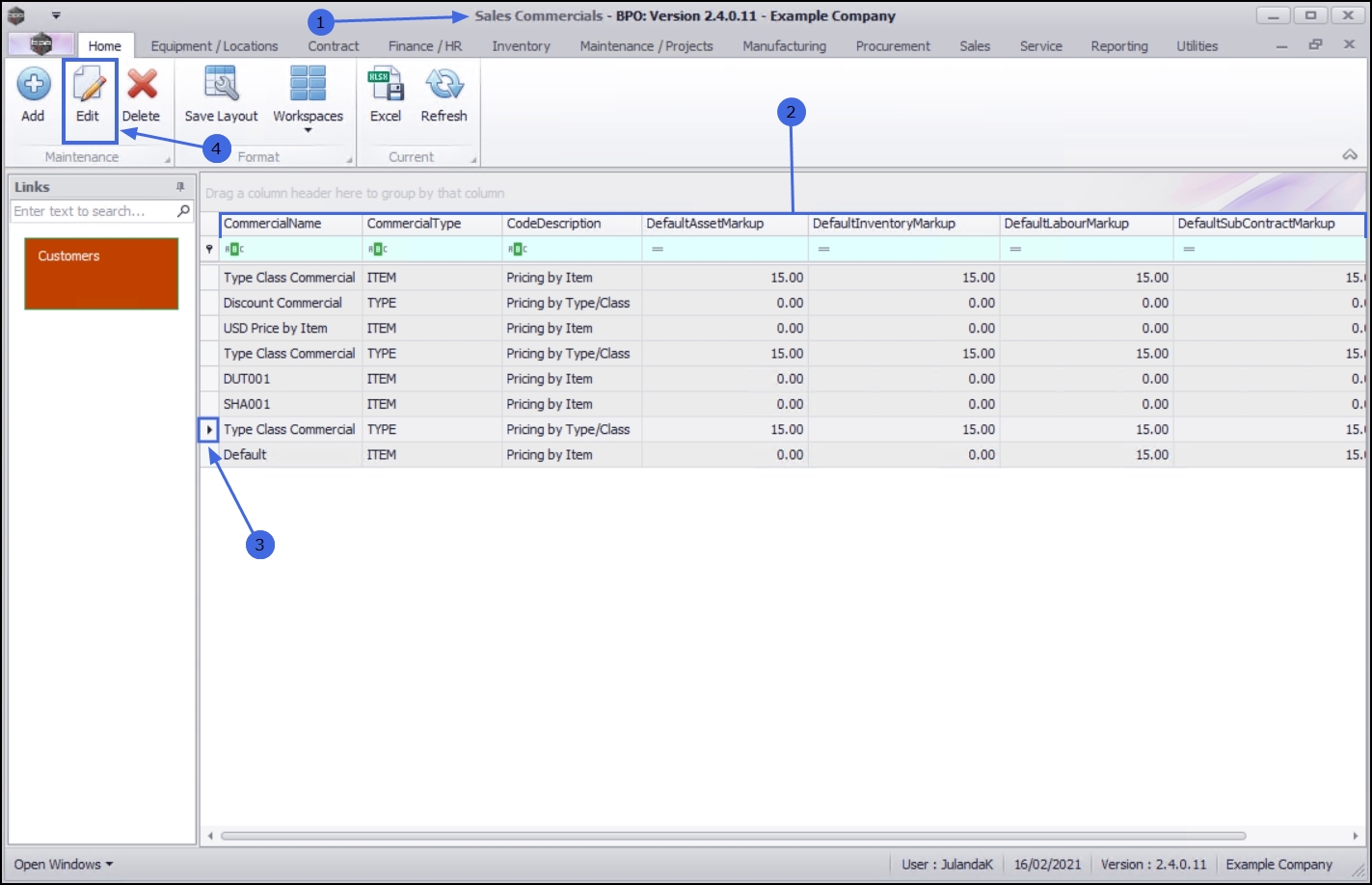Click the Save Layout icon
1372x885 pixels.
tap(221, 84)
